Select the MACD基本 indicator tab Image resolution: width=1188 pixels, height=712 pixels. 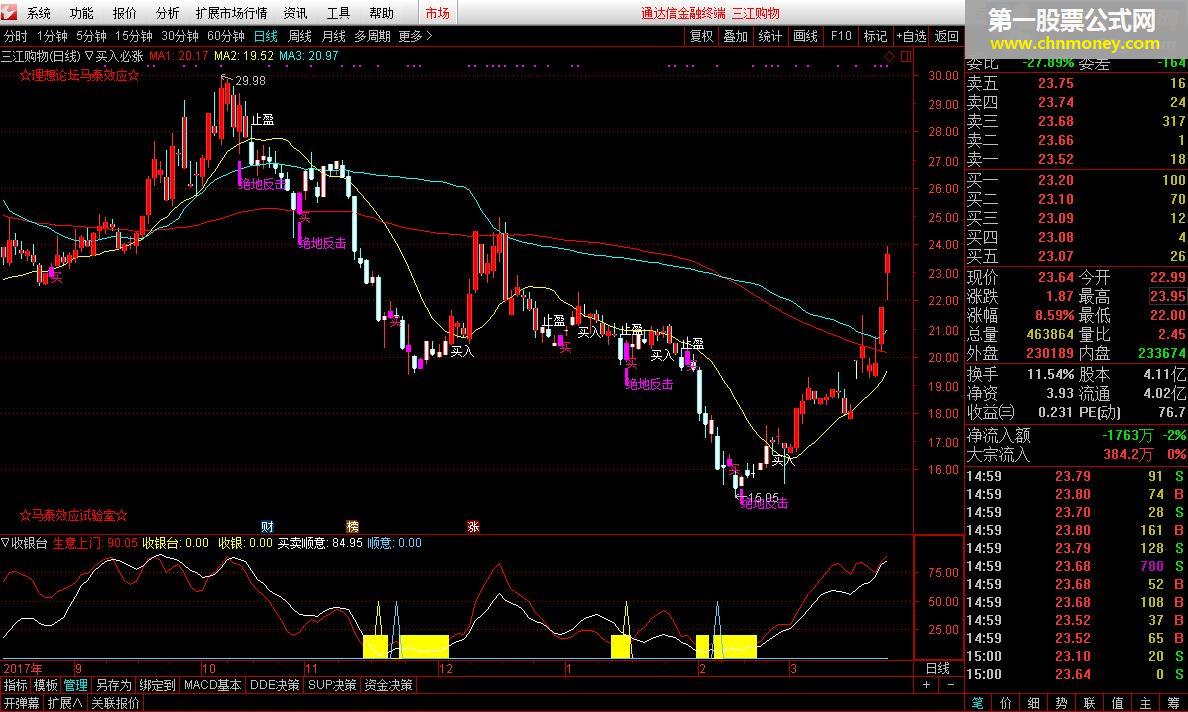tap(213, 685)
